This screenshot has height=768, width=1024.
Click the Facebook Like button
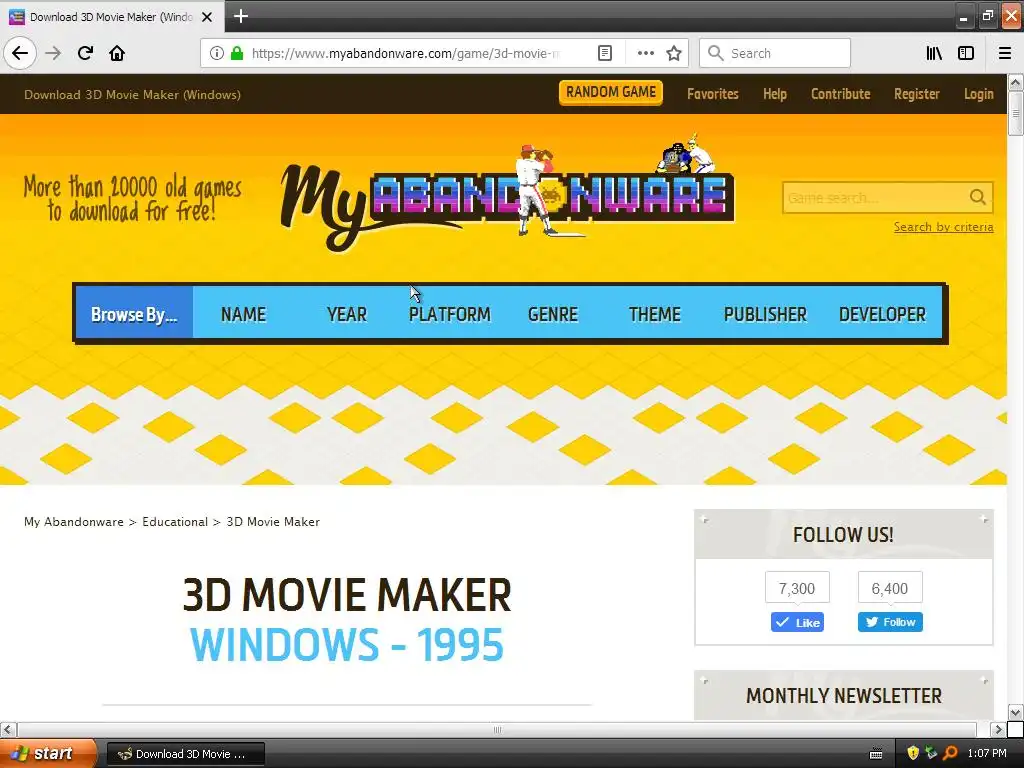(797, 622)
